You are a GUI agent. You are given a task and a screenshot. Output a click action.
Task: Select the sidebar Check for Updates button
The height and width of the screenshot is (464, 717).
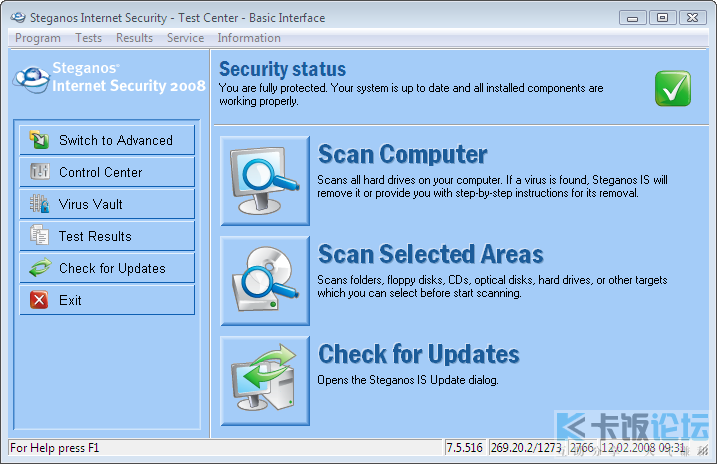107,268
